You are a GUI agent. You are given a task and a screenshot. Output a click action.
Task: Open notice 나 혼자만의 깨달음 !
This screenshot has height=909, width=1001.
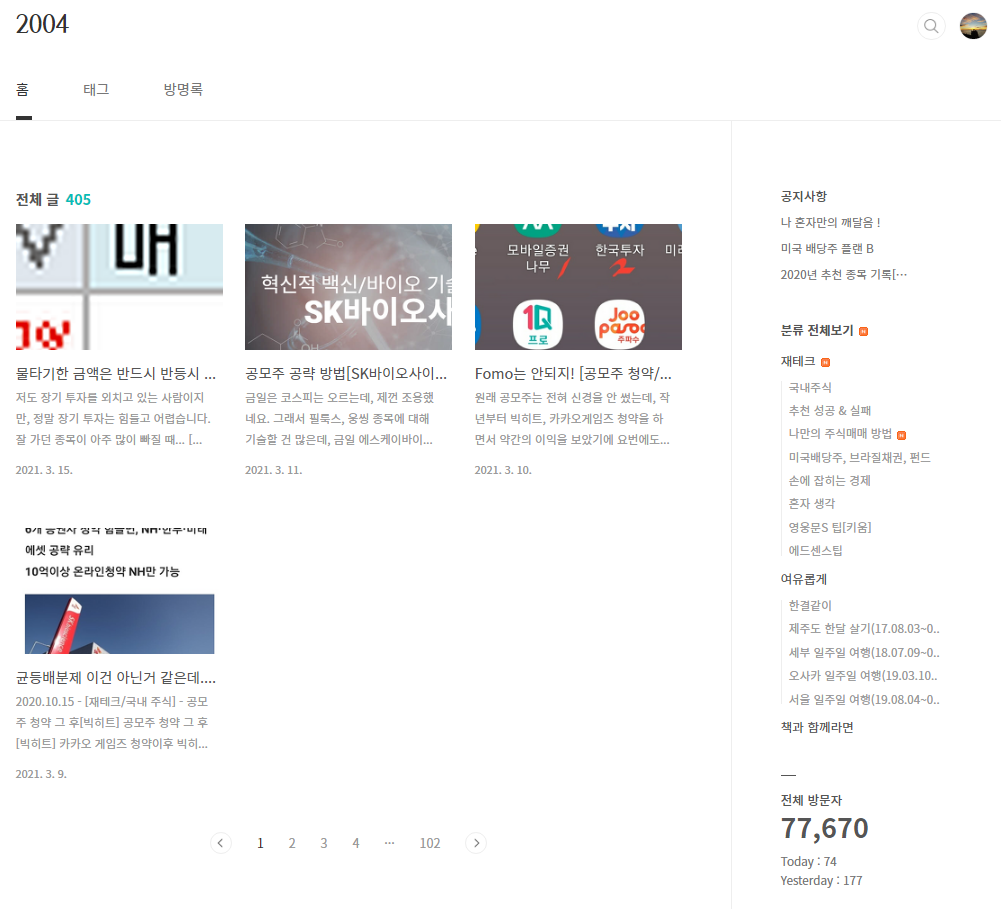pos(831,222)
